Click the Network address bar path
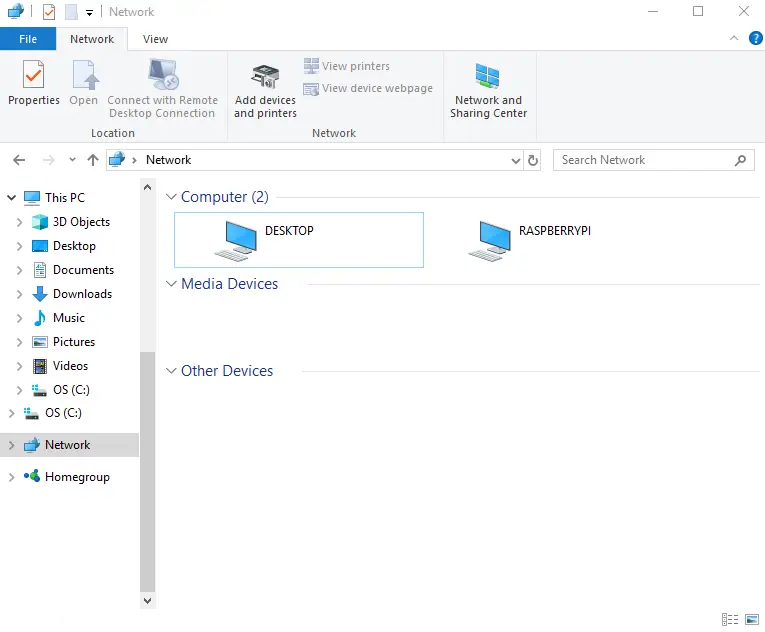Viewport: 765px width, 632px height. click(168, 160)
